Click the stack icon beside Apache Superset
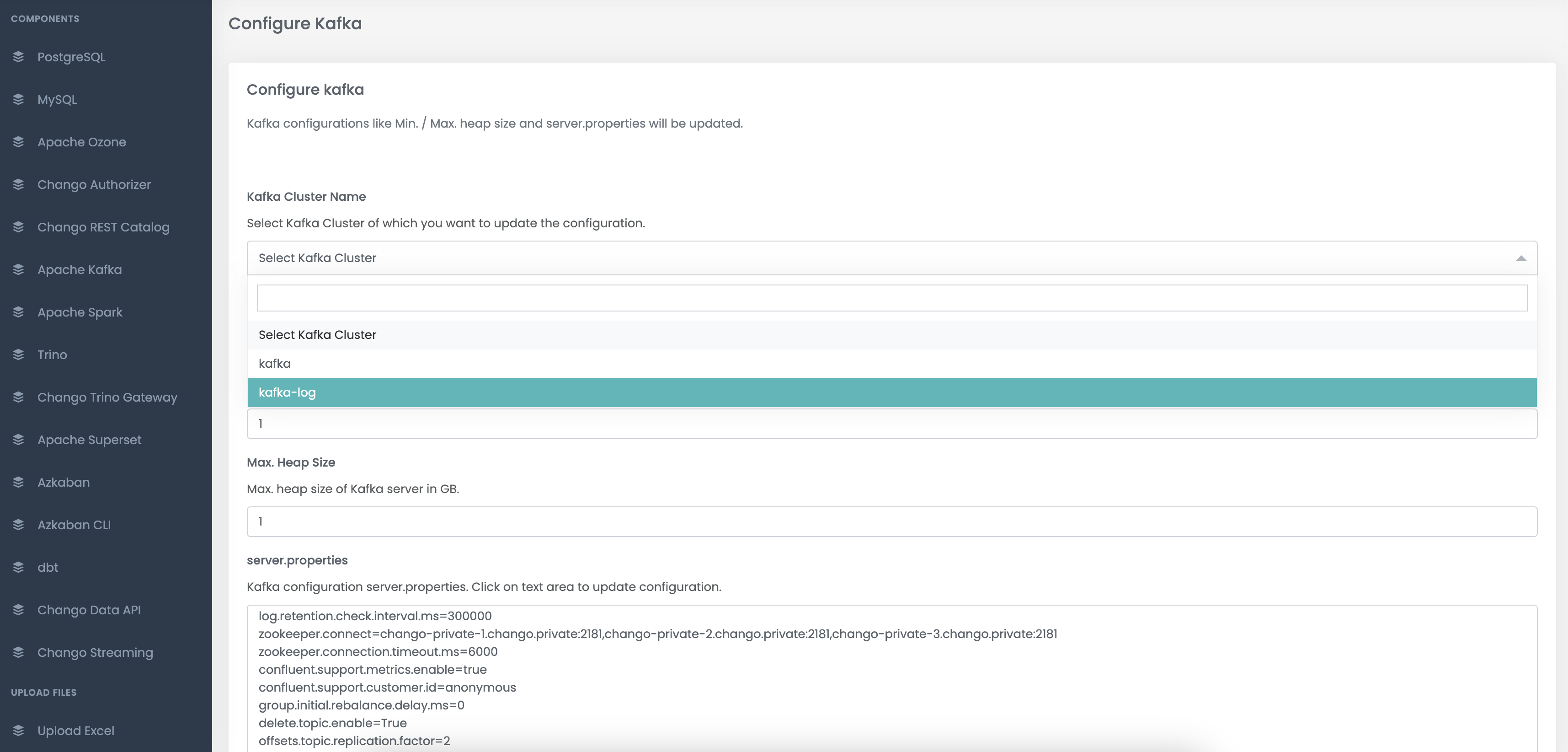This screenshot has height=752, width=1568. click(x=18, y=440)
